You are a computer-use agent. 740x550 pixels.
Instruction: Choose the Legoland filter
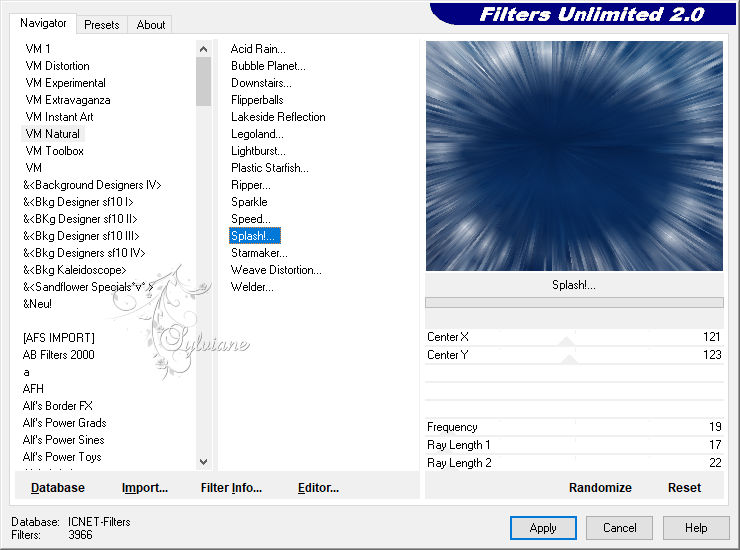click(257, 134)
